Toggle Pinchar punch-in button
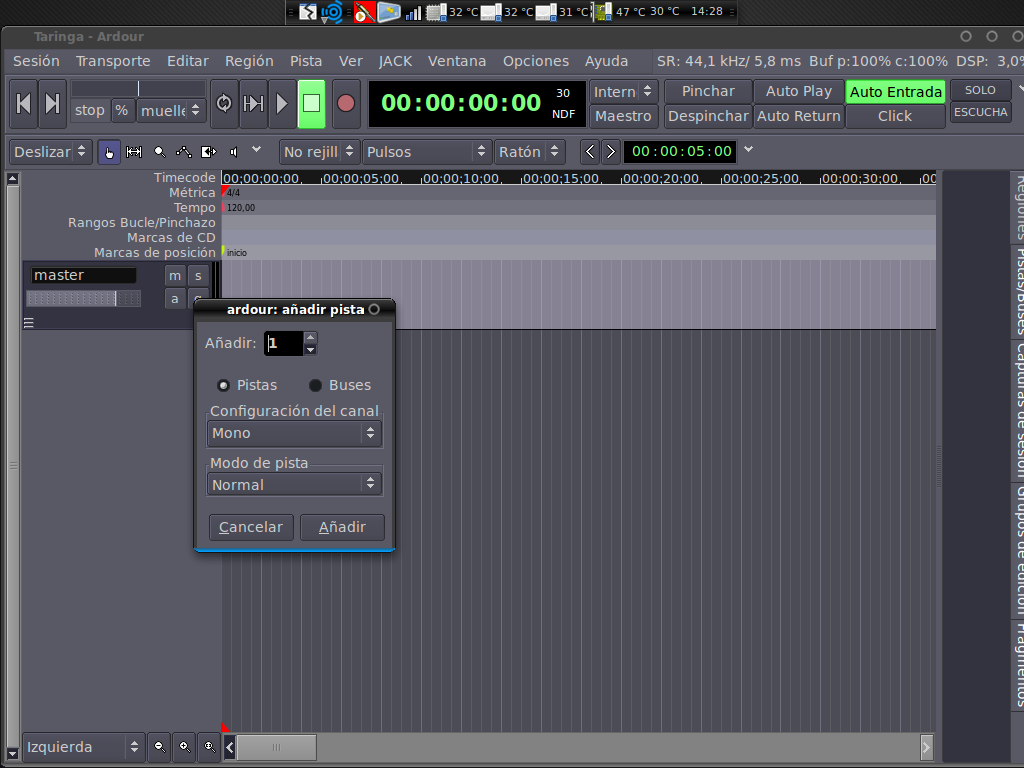Viewport: 1024px width, 768px height. tap(709, 91)
